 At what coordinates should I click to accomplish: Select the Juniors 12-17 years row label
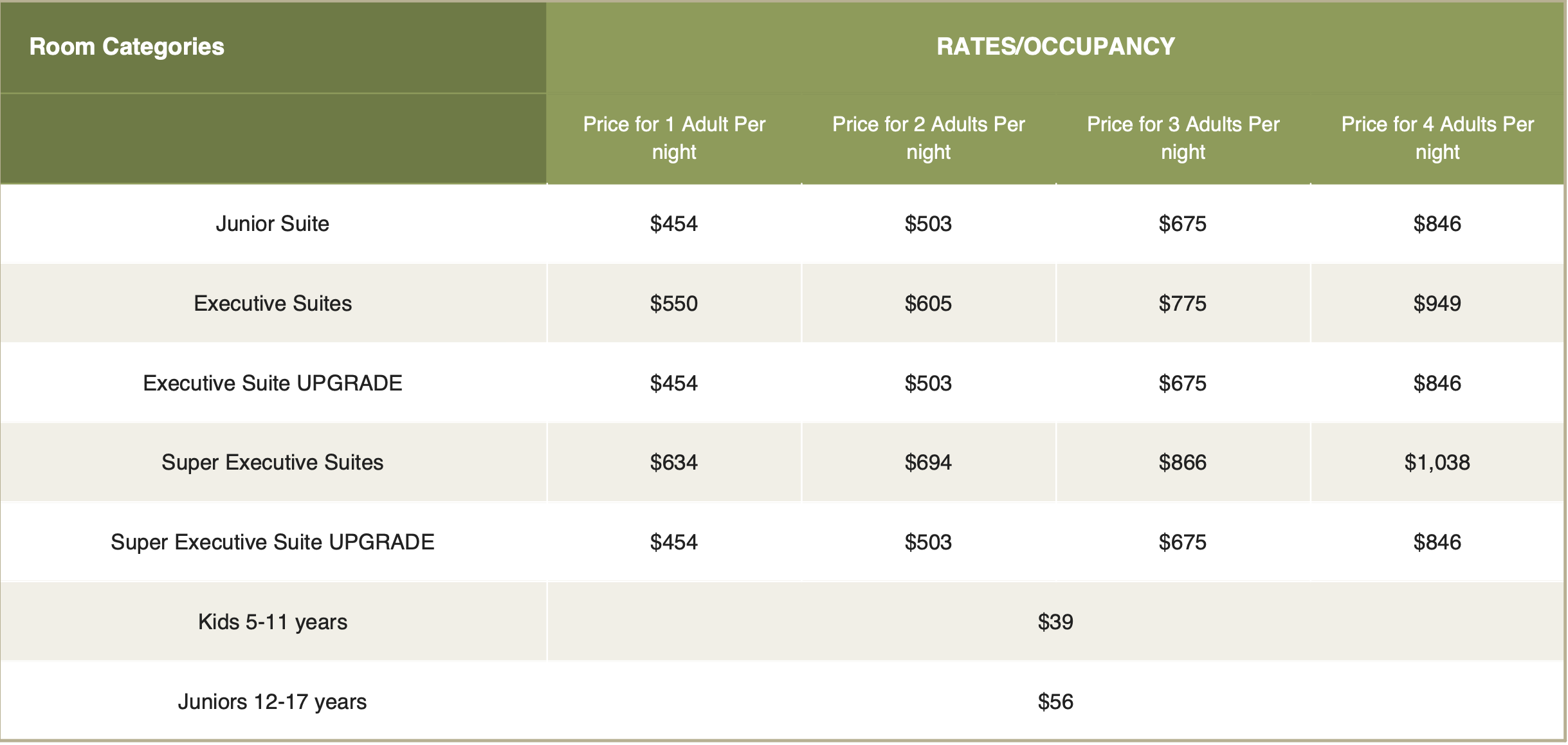[273, 701]
